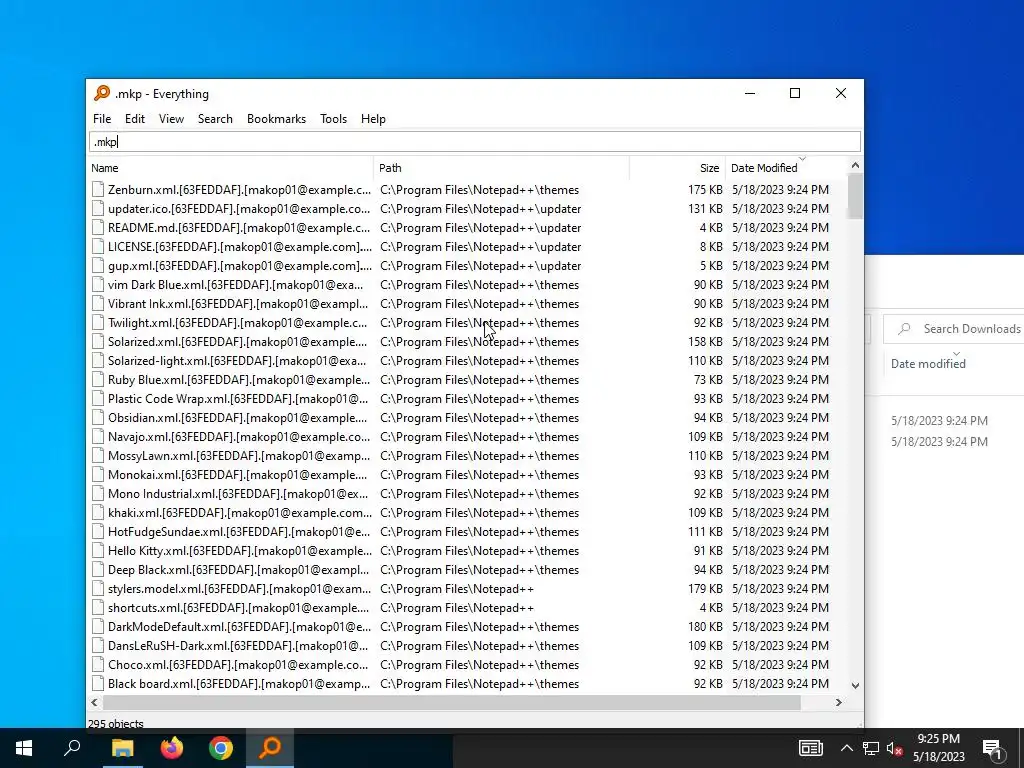Open the File menu
This screenshot has height=768, width=1024.
[x=102, y=119]
